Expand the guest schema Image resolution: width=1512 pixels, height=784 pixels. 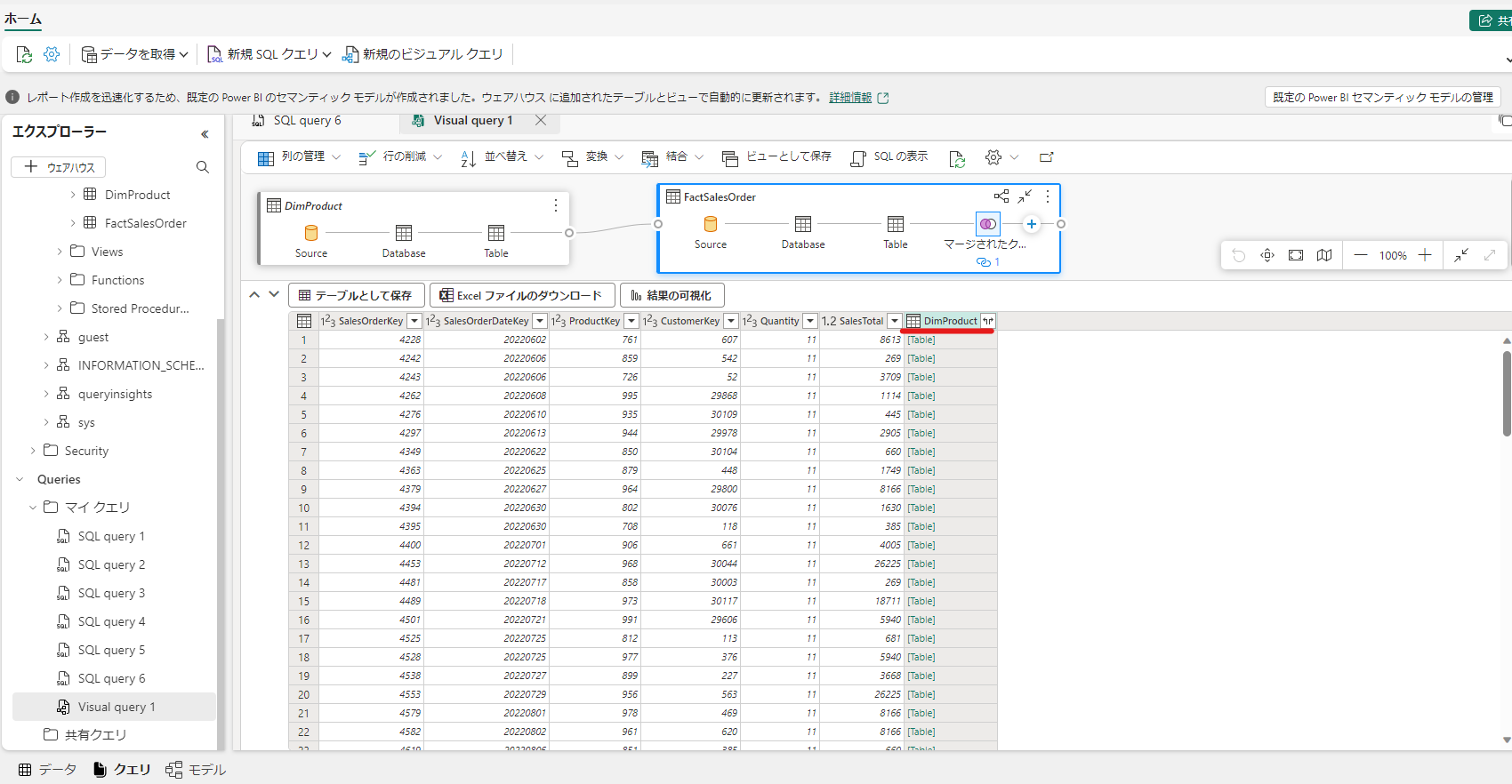click(x=46, y=337)
